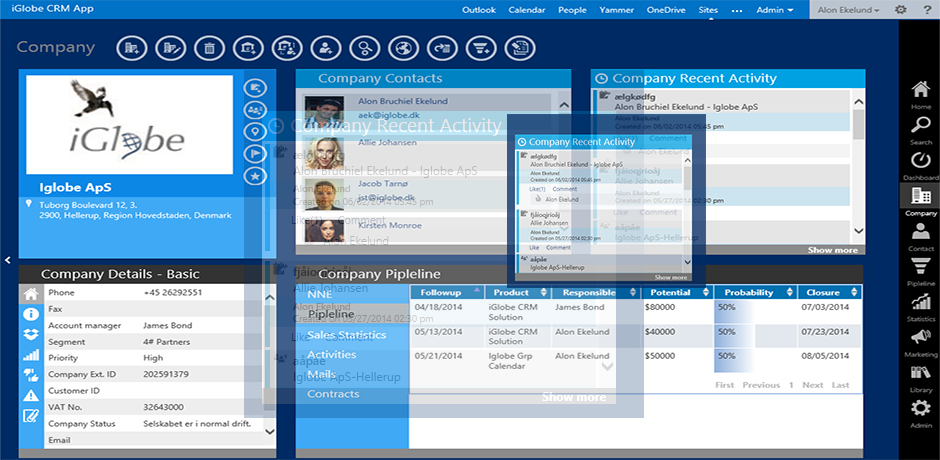
Task: Click the add person contact toolbar icon
Action: coord(326,48)
